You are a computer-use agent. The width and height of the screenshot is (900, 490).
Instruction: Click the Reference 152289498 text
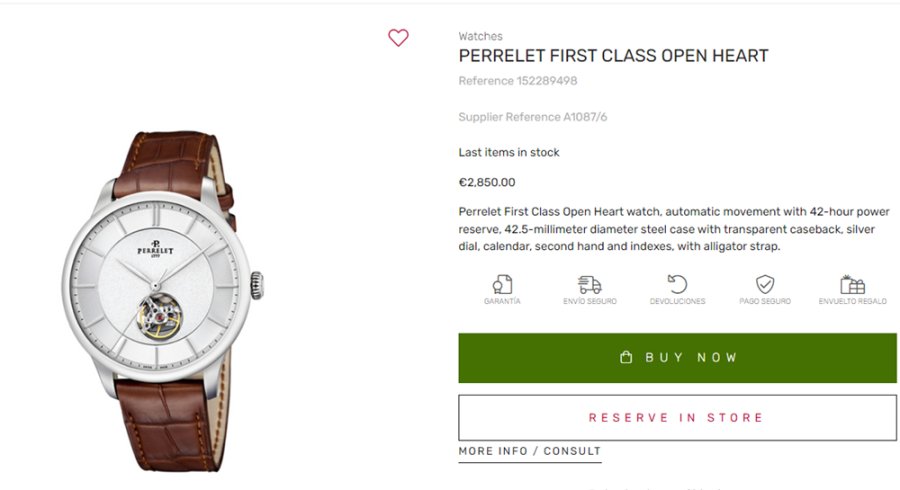coord(517,81)
